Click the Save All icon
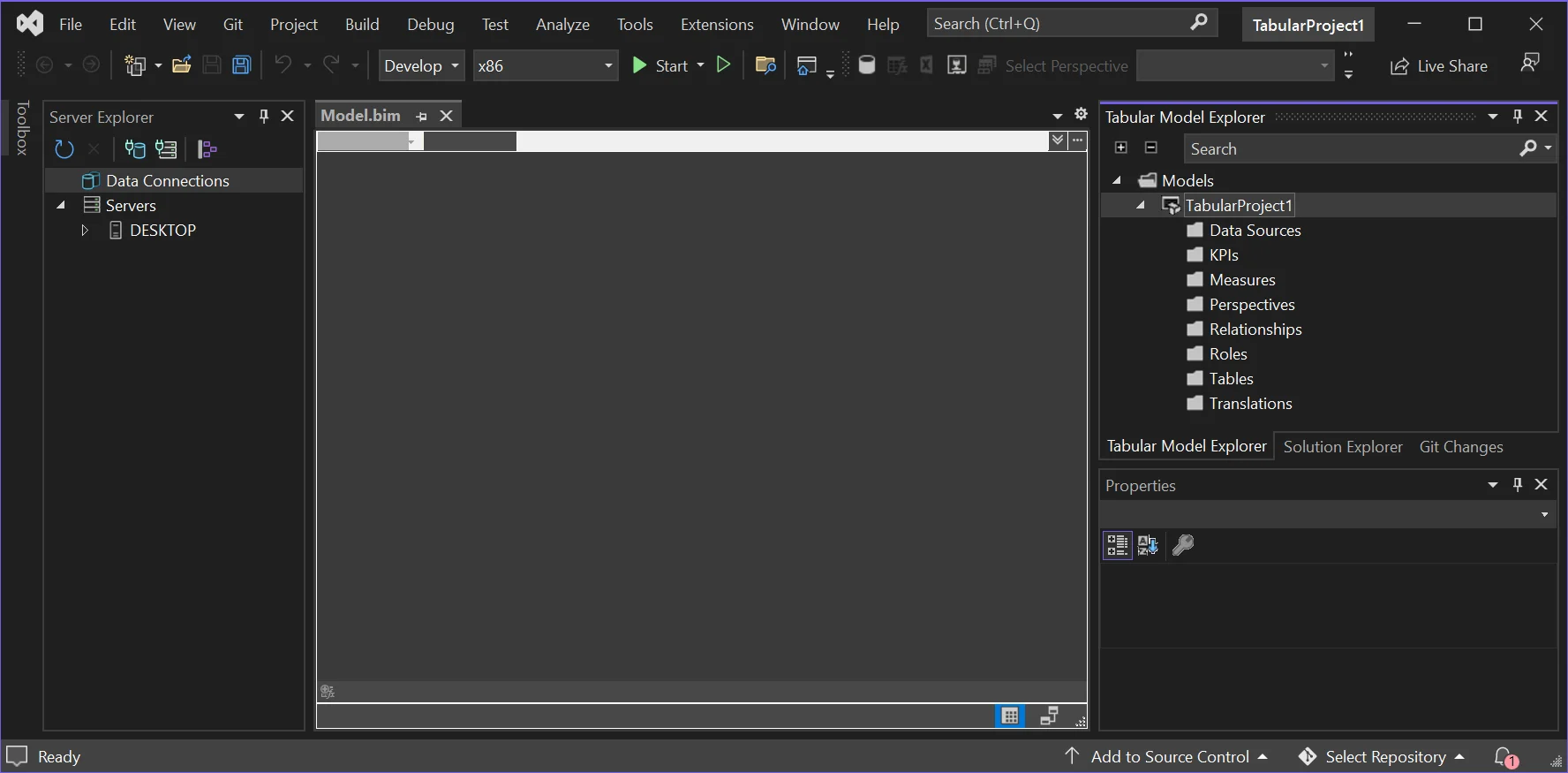Image resolution: width=1568 pixels, height=773 pixels. (x=241, y=65)
